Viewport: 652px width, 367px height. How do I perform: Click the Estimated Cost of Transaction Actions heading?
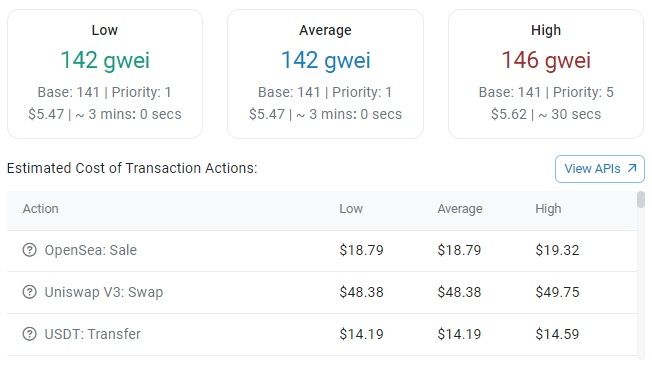[x=132, y=168]
